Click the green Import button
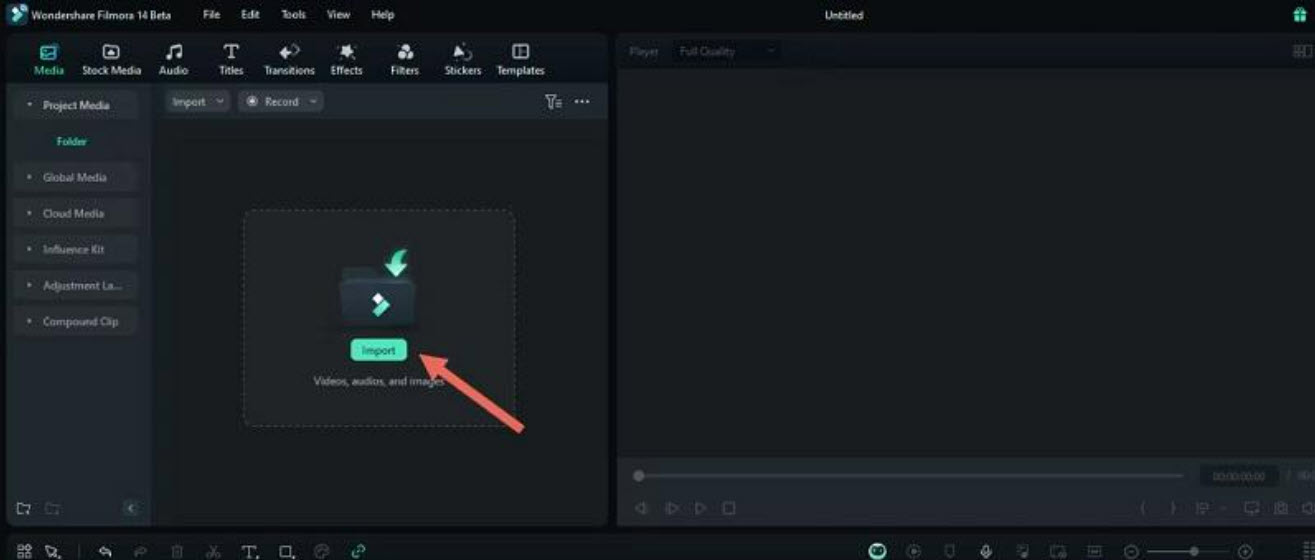 click(379, 350)
